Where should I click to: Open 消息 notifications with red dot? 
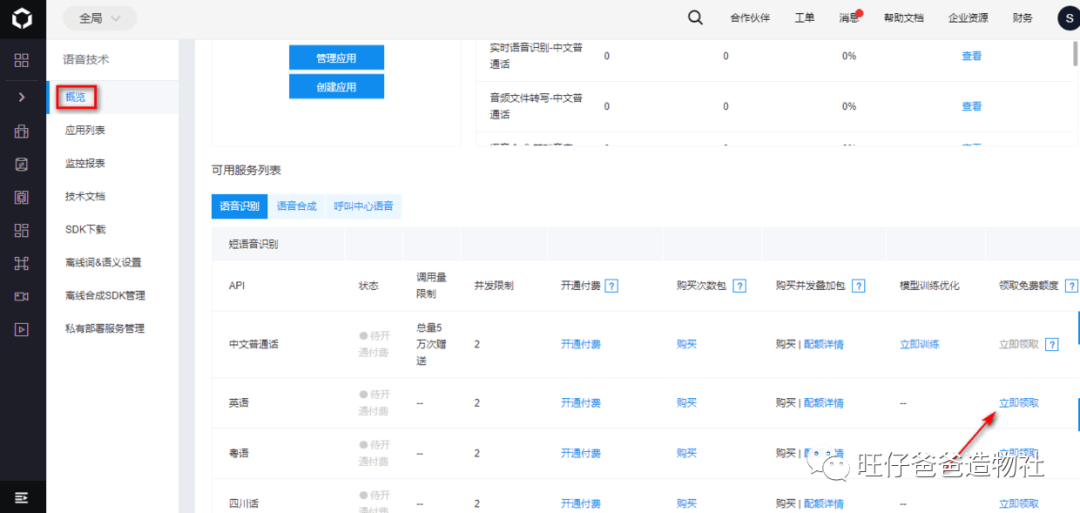click(x=849, y=19)
